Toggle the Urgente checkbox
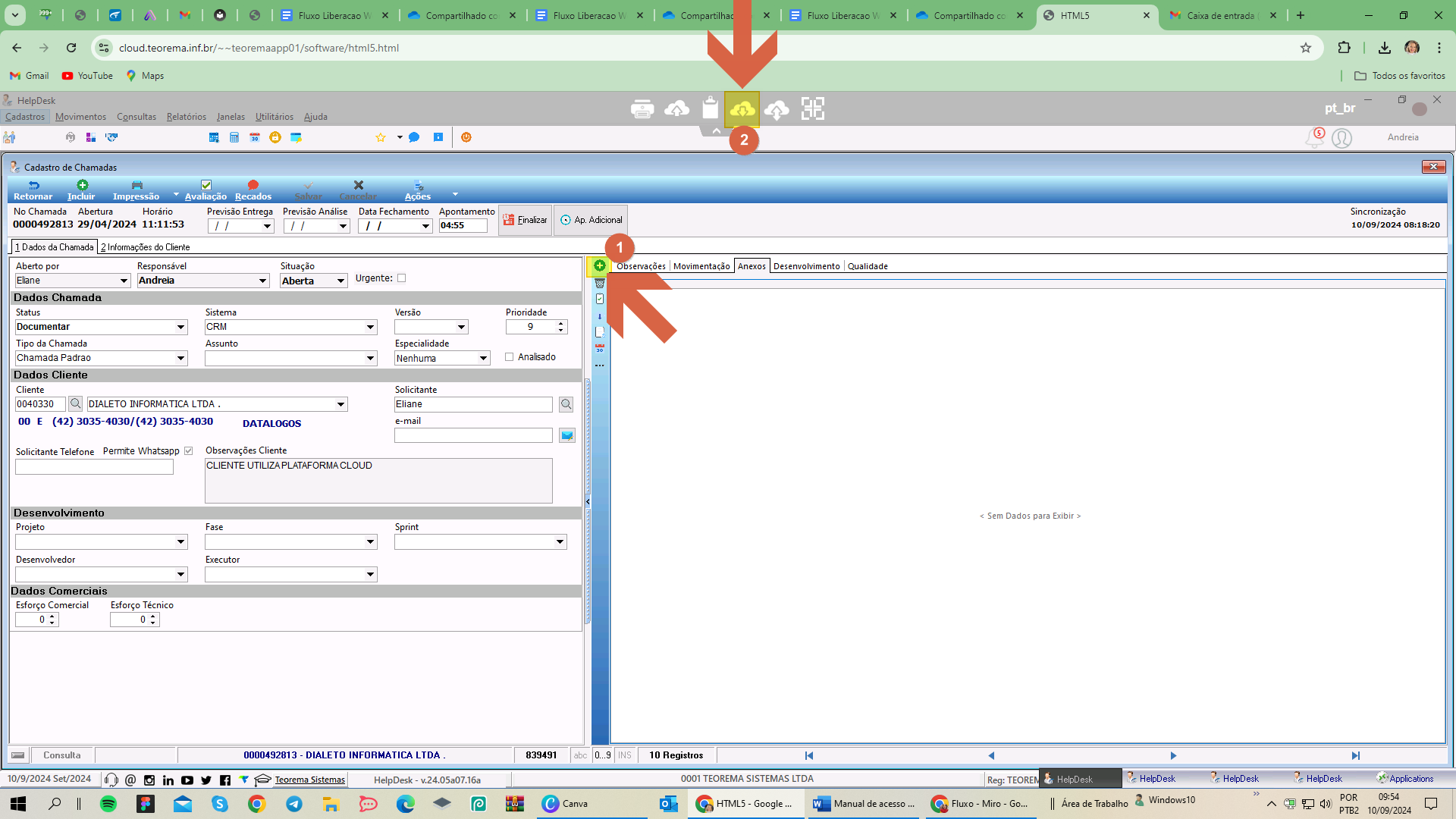 point(402,278)
